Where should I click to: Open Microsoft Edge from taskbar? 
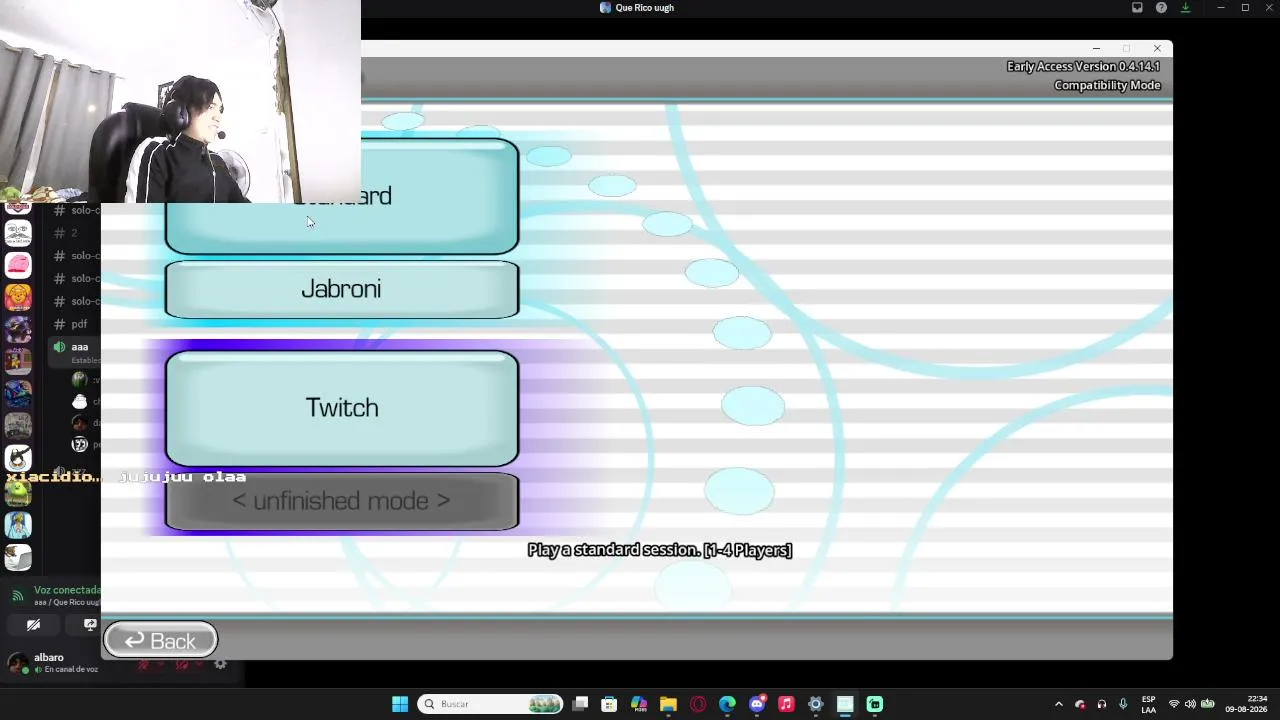tap(727, 704)
